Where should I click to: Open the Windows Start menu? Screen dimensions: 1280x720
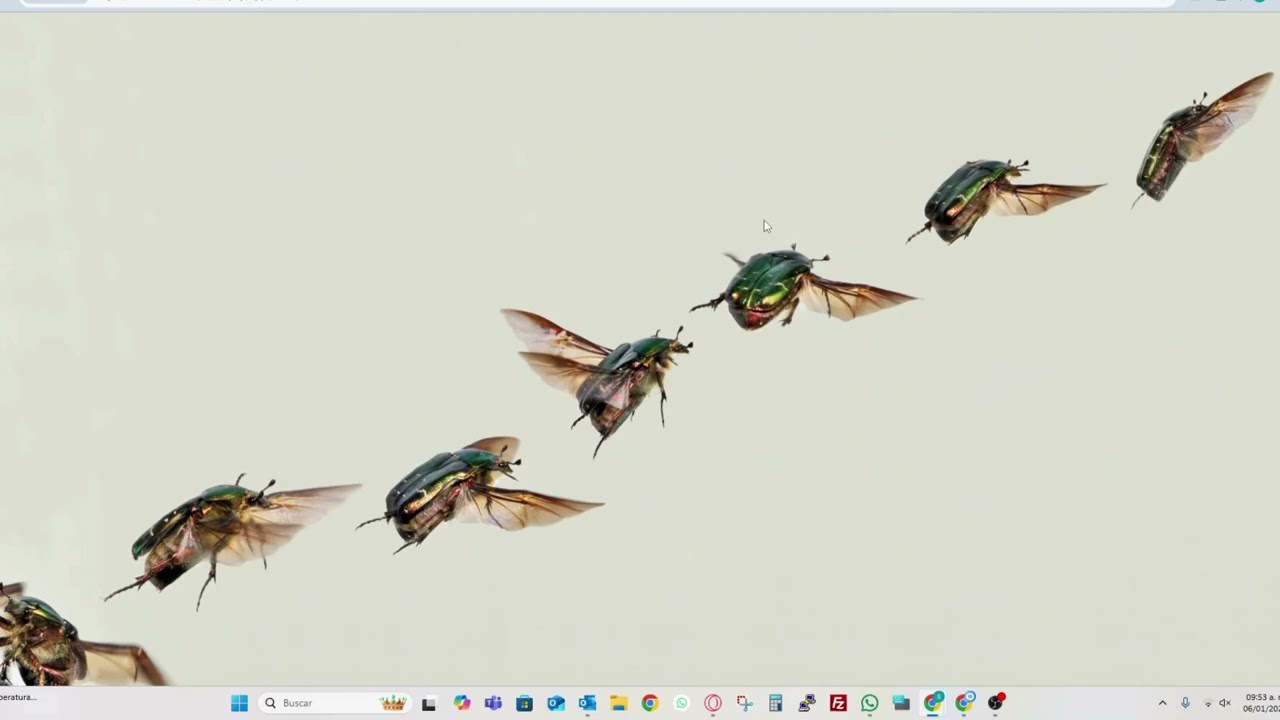click(239, 703)
